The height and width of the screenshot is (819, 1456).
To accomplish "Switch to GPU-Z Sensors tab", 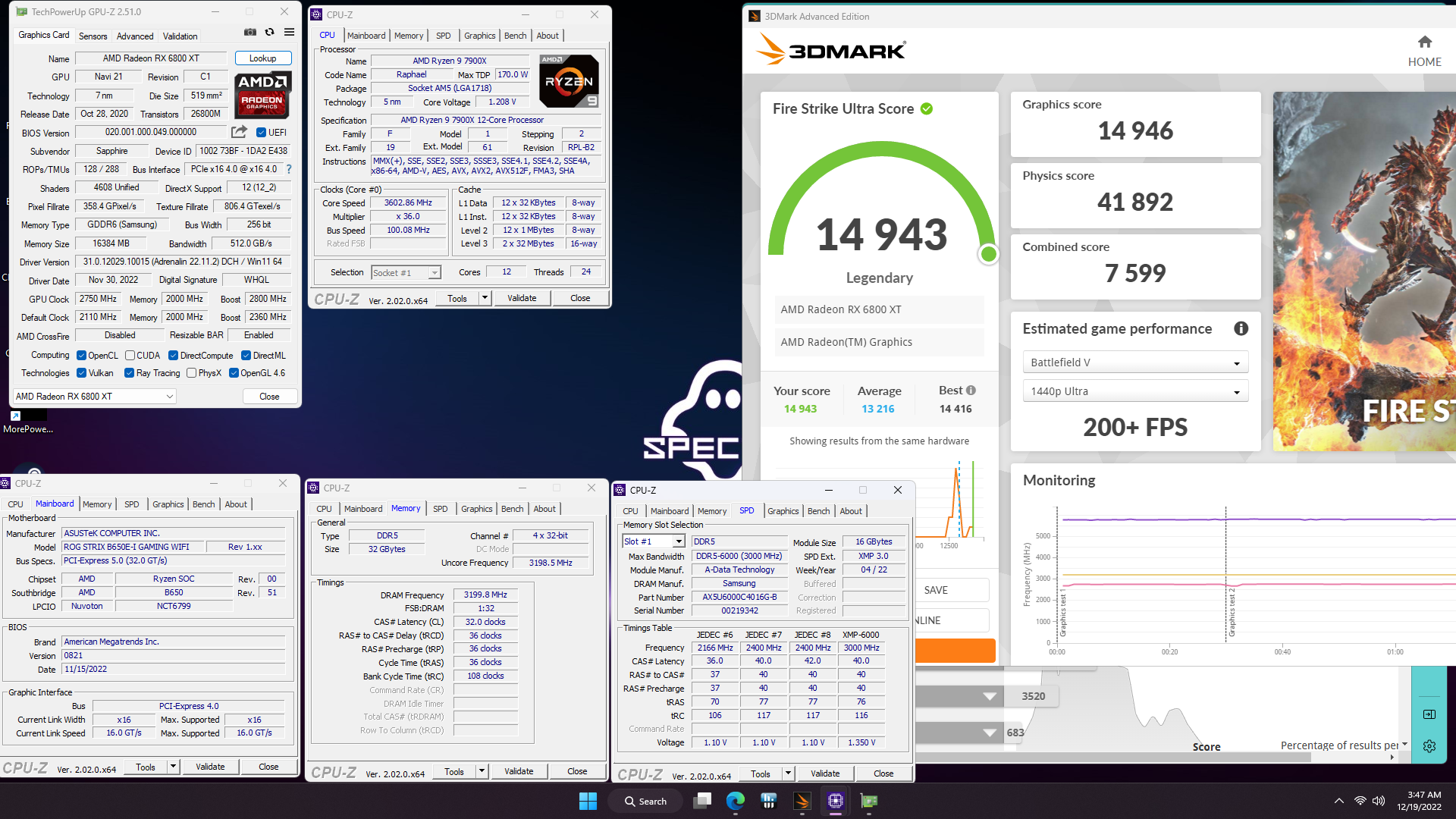I will coord(93,36).
